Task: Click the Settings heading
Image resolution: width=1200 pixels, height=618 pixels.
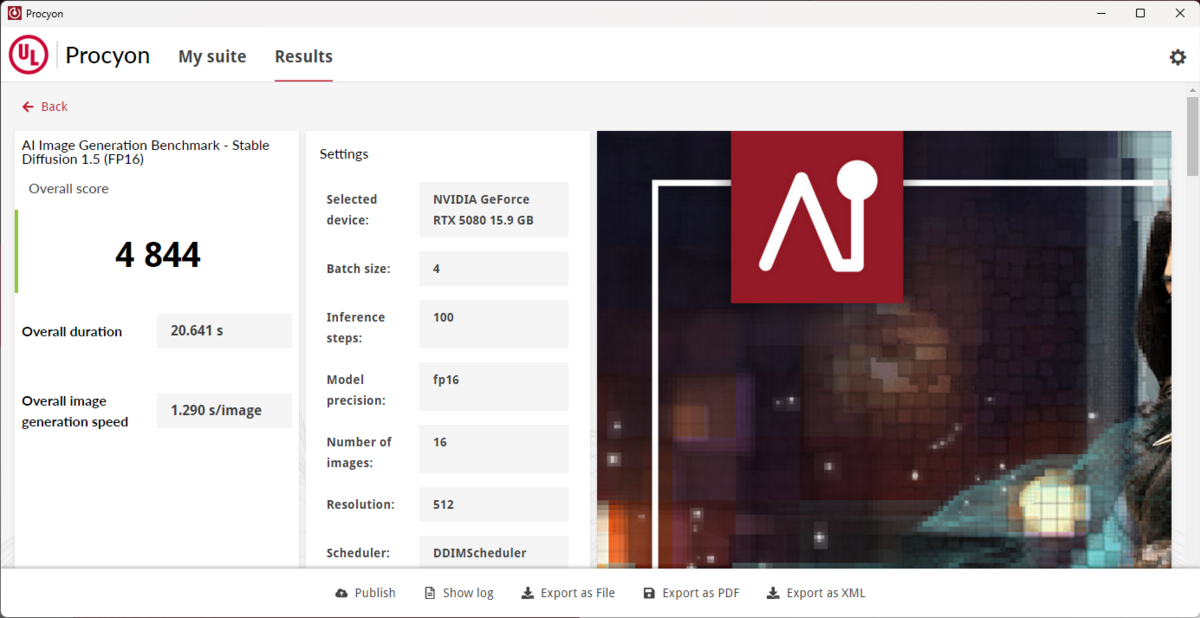Action: coord(344,154)
